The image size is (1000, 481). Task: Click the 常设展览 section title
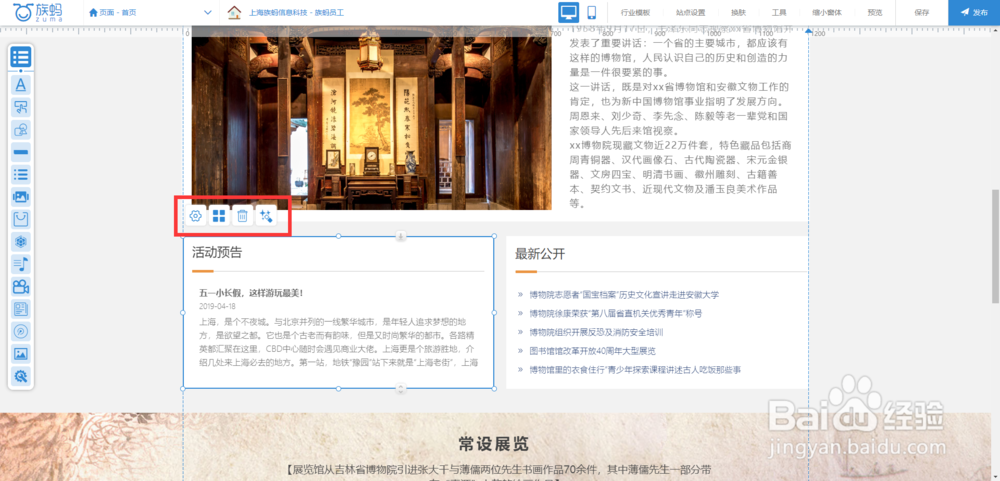point(494,443)
